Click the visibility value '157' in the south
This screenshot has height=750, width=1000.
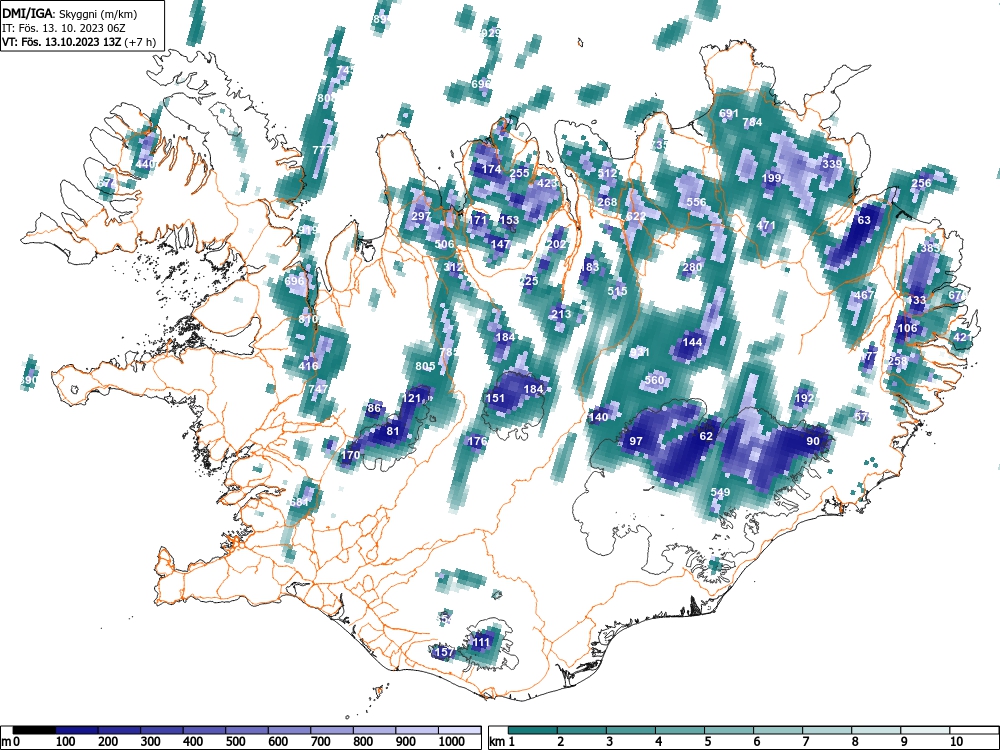pos(444,652)
